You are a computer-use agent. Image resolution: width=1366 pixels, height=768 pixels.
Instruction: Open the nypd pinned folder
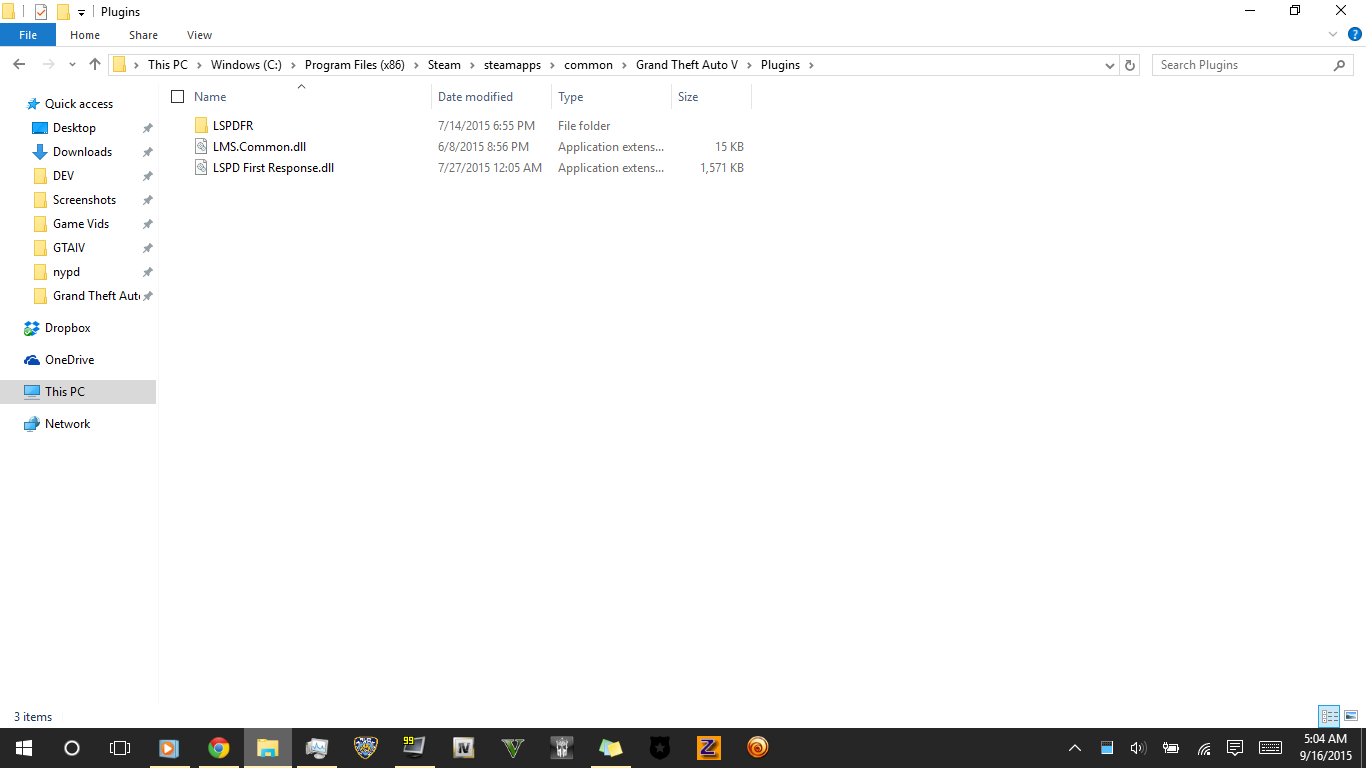[66, 272]
